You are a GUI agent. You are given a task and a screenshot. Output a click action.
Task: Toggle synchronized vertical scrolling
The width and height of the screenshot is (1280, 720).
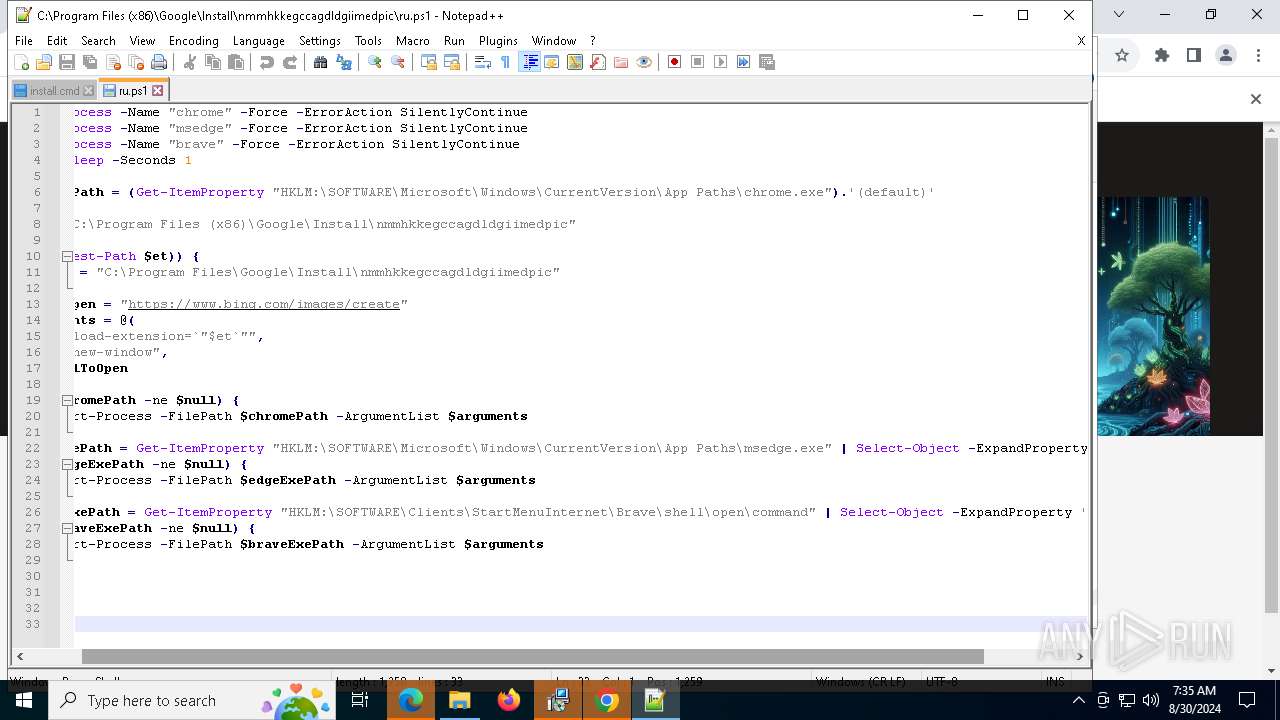pyautogui.click(x=429, y=62)
